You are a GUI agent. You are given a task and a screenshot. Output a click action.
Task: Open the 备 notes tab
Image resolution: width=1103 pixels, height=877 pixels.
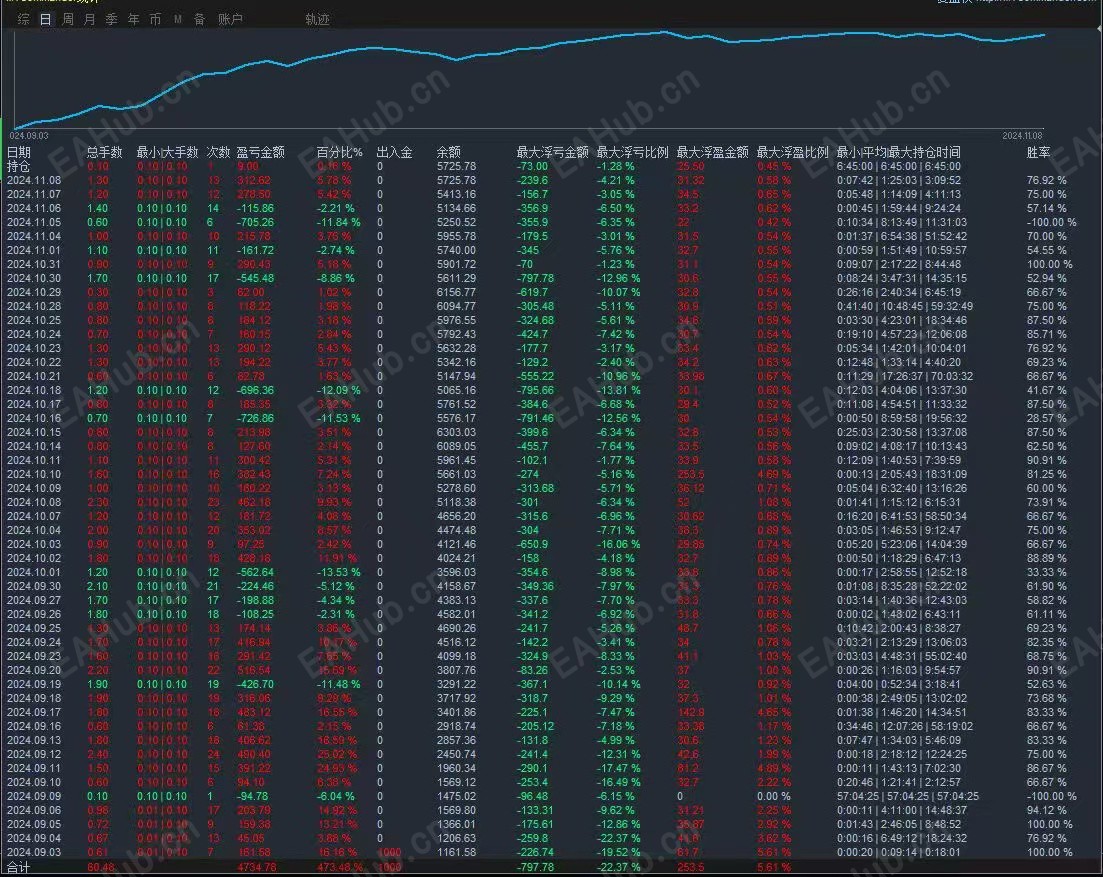[200, 19]
